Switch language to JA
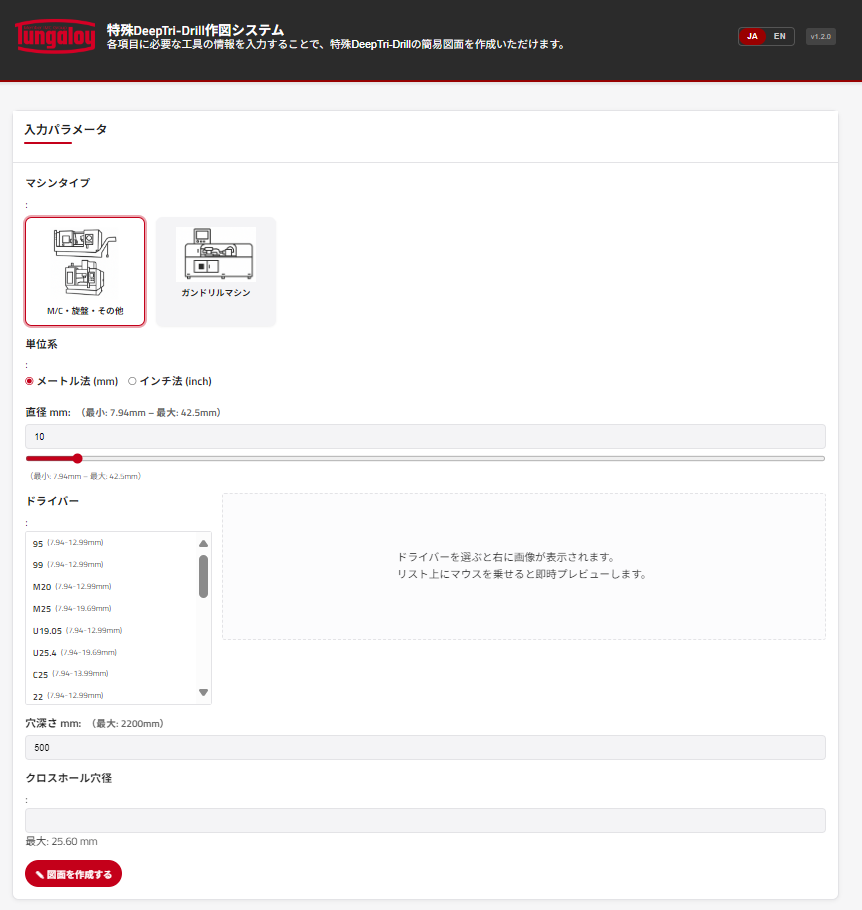862x910 pixels. pyautogui.click(x=752, y=36)
